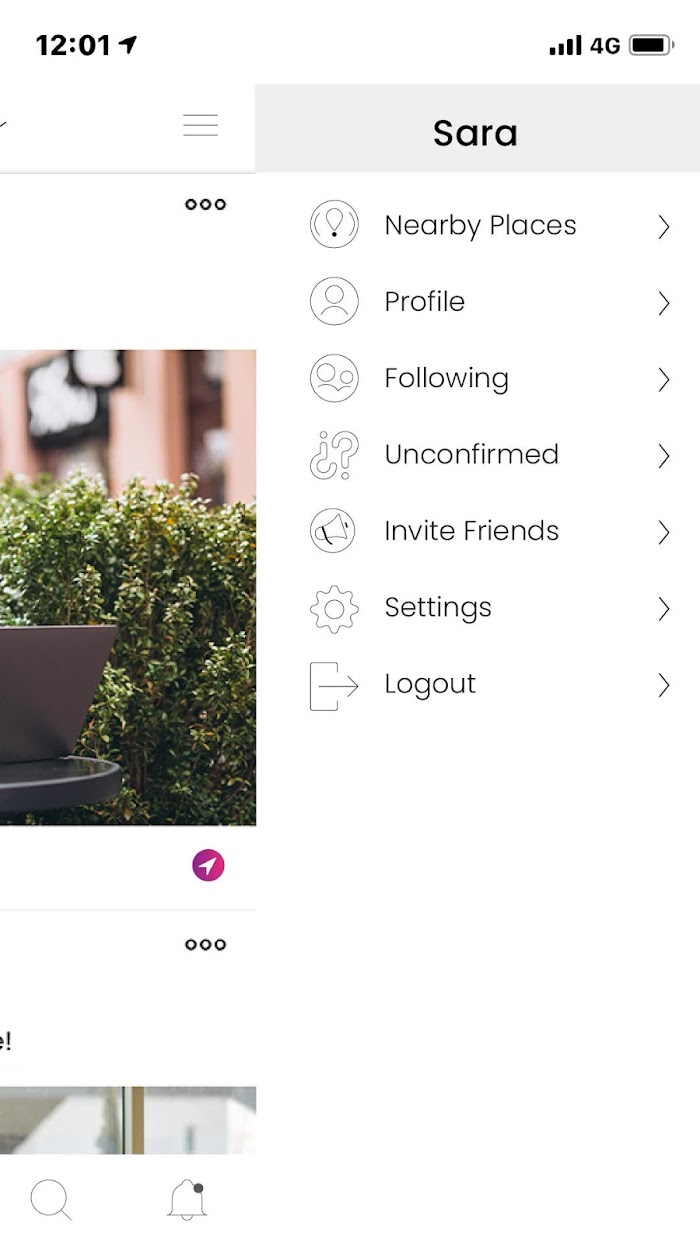Select the Following menu item
Screen dimensions: 700x1244
click(490, 378)
